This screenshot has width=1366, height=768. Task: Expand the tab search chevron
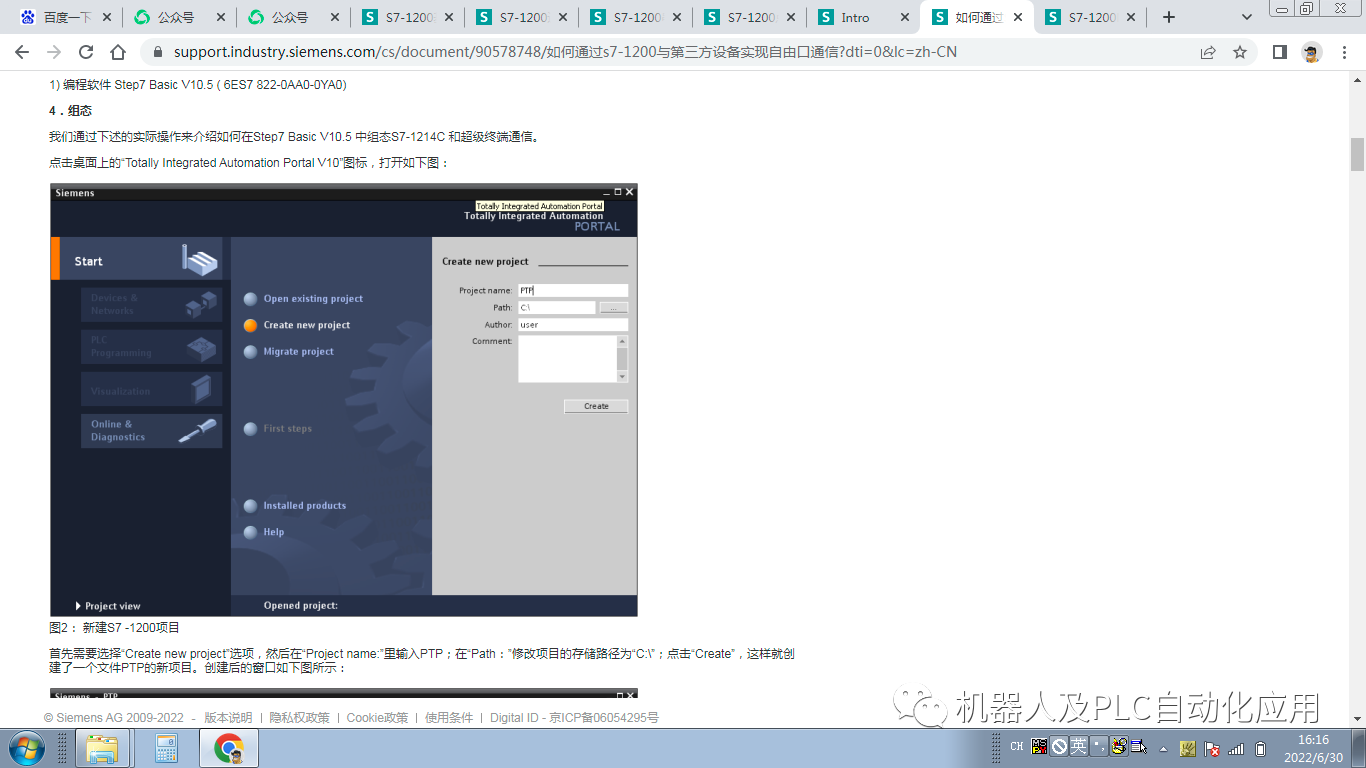[1247, 17]
